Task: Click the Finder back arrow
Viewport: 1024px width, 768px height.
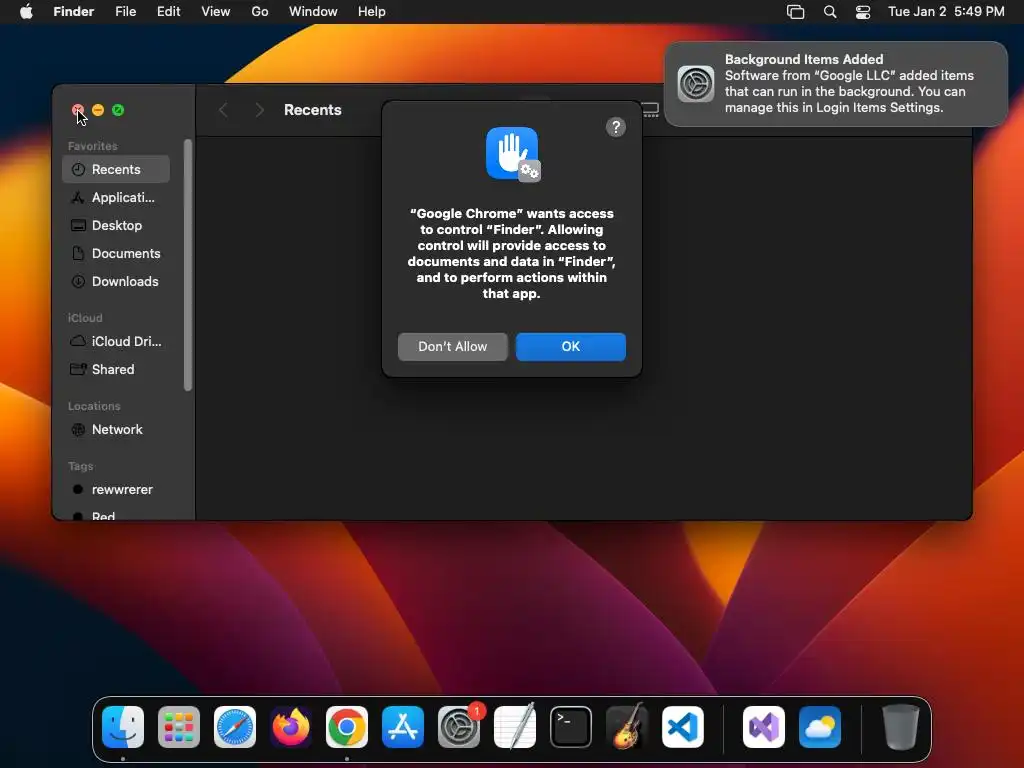Action: click(x=223, y=110)
